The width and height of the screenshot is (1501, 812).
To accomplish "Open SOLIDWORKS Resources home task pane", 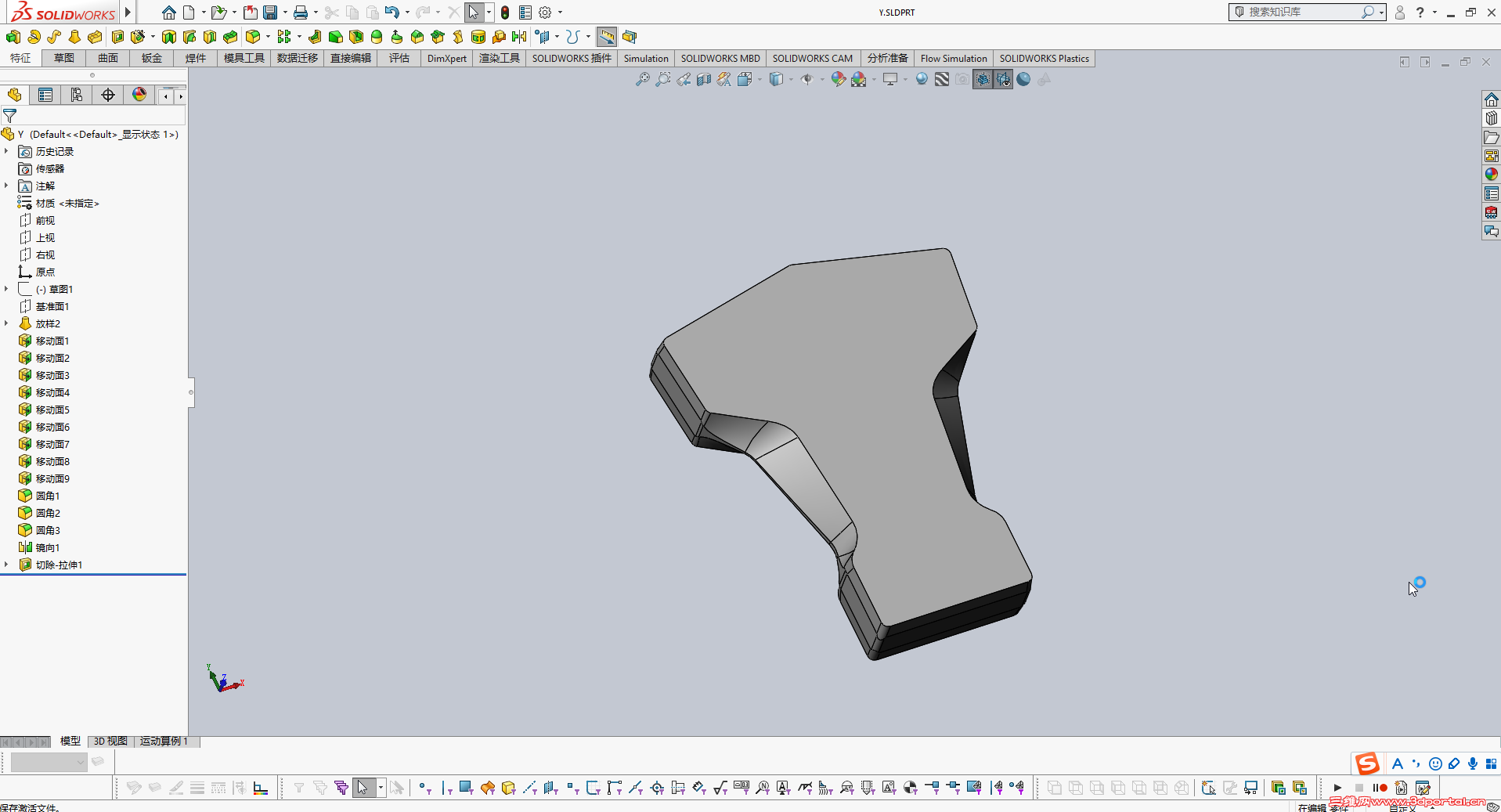I will pos(1491,99).
